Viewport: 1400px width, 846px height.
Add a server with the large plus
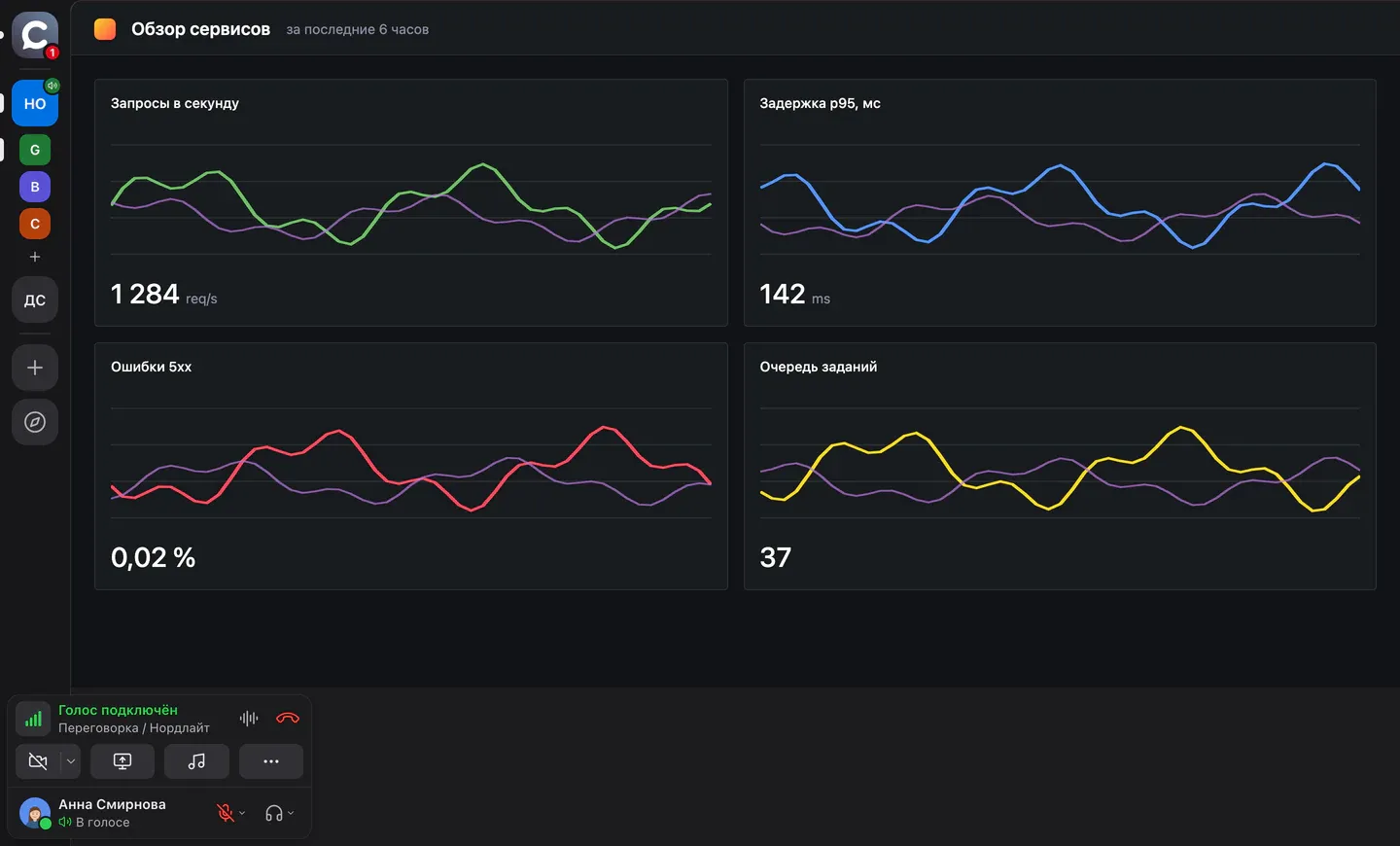coord(35,368)
